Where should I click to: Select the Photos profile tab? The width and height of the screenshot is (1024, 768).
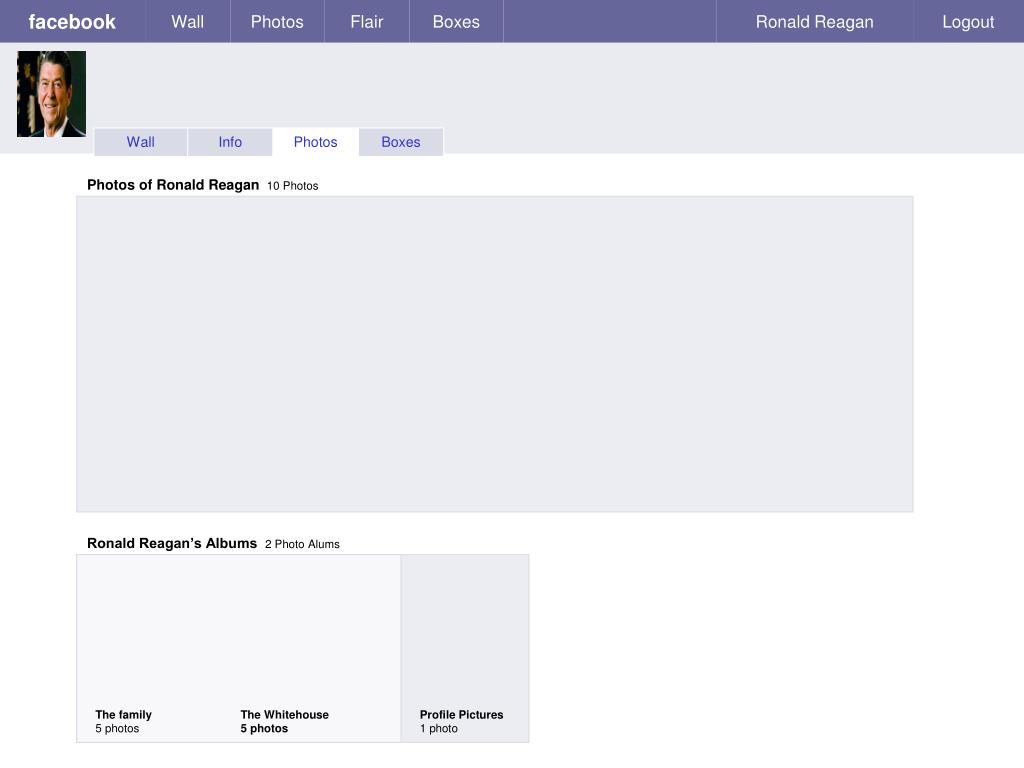tap(315, 142)
